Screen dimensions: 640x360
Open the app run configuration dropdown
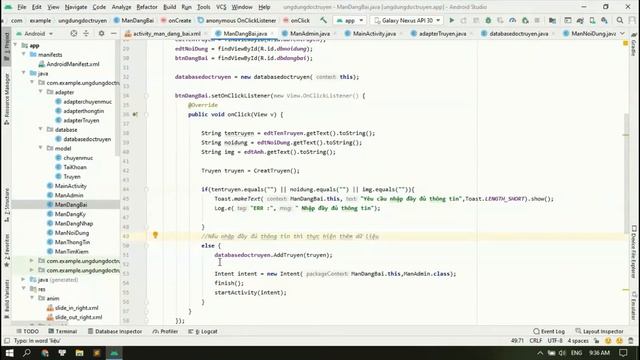[350, 20]
